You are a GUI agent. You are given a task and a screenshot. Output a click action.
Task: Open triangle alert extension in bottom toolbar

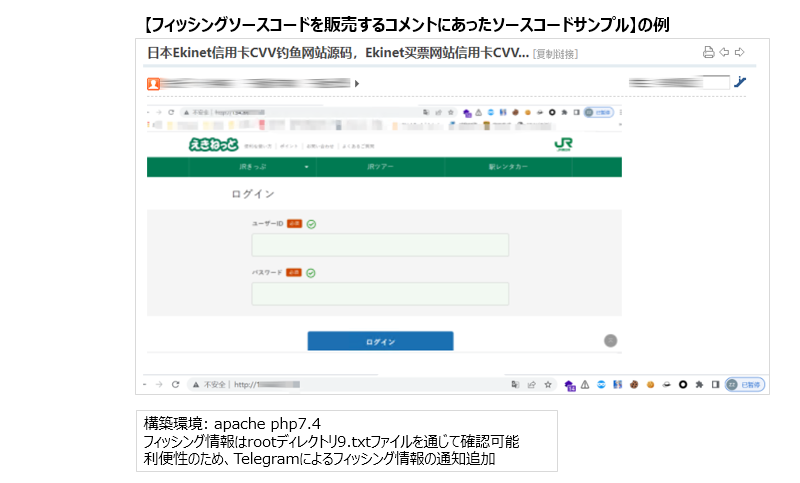[585, 385]
